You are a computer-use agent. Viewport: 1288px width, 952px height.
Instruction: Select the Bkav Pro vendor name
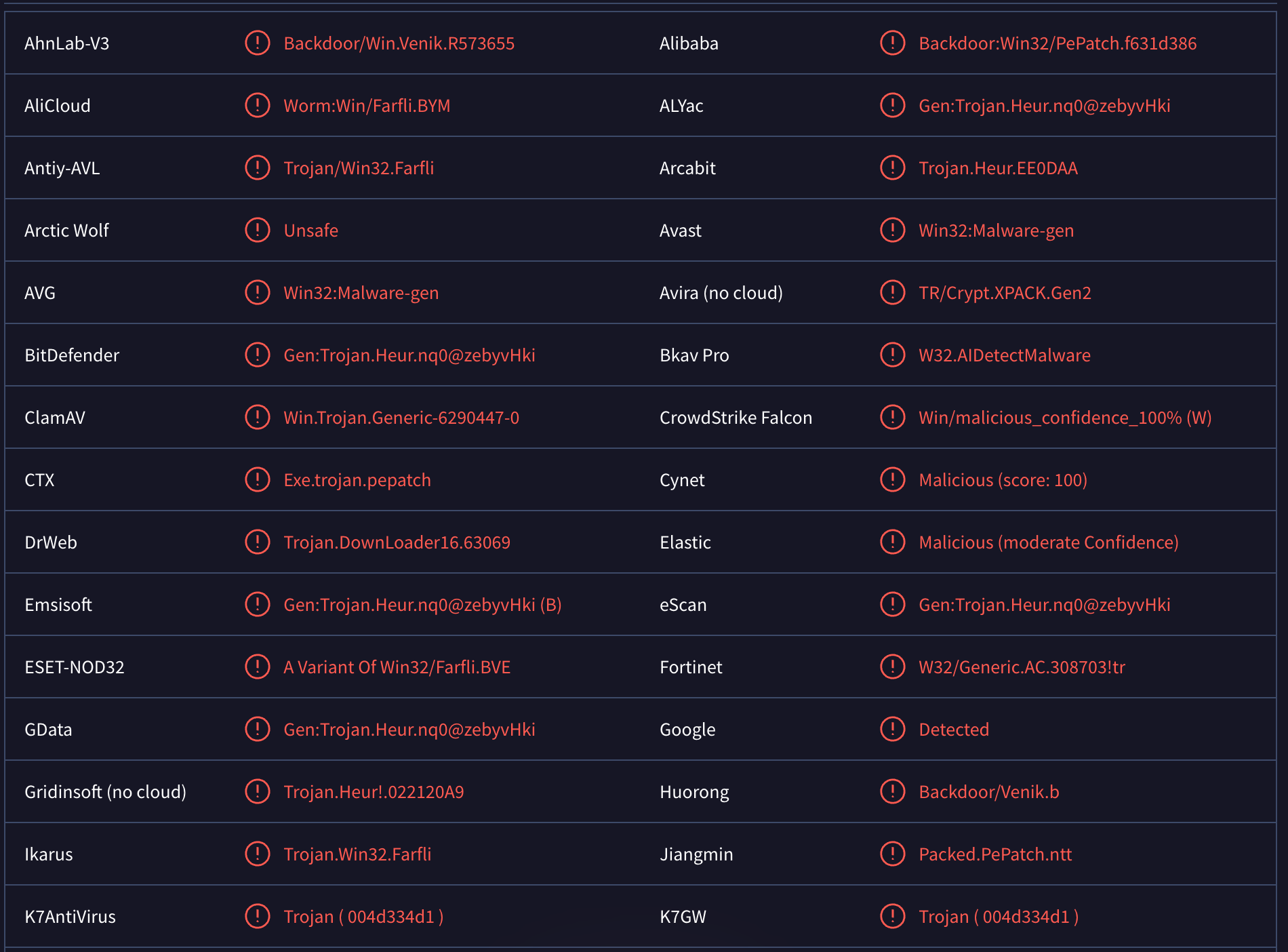[x=694, y=355]
